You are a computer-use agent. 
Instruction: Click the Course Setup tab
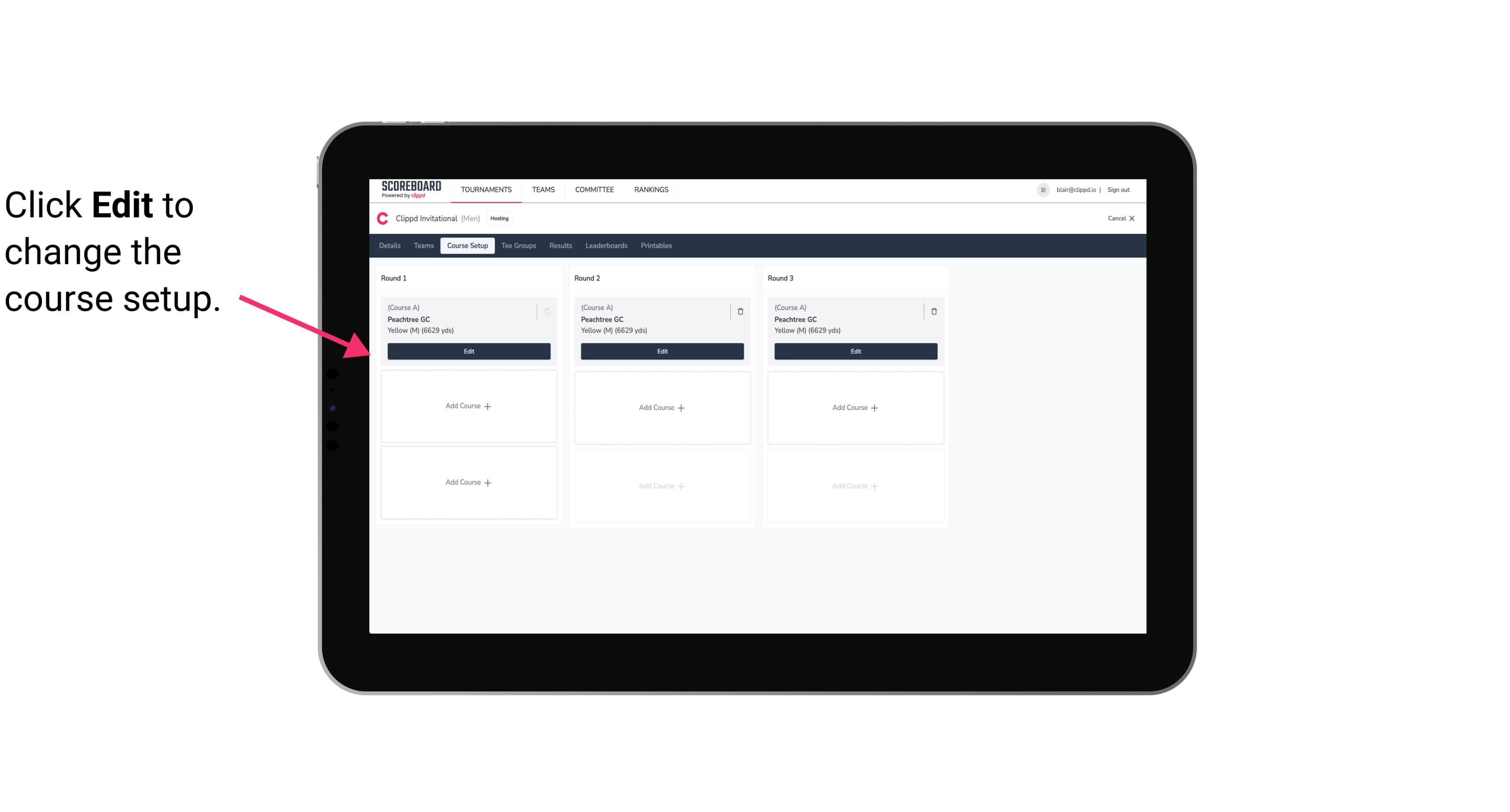point(466,245)
